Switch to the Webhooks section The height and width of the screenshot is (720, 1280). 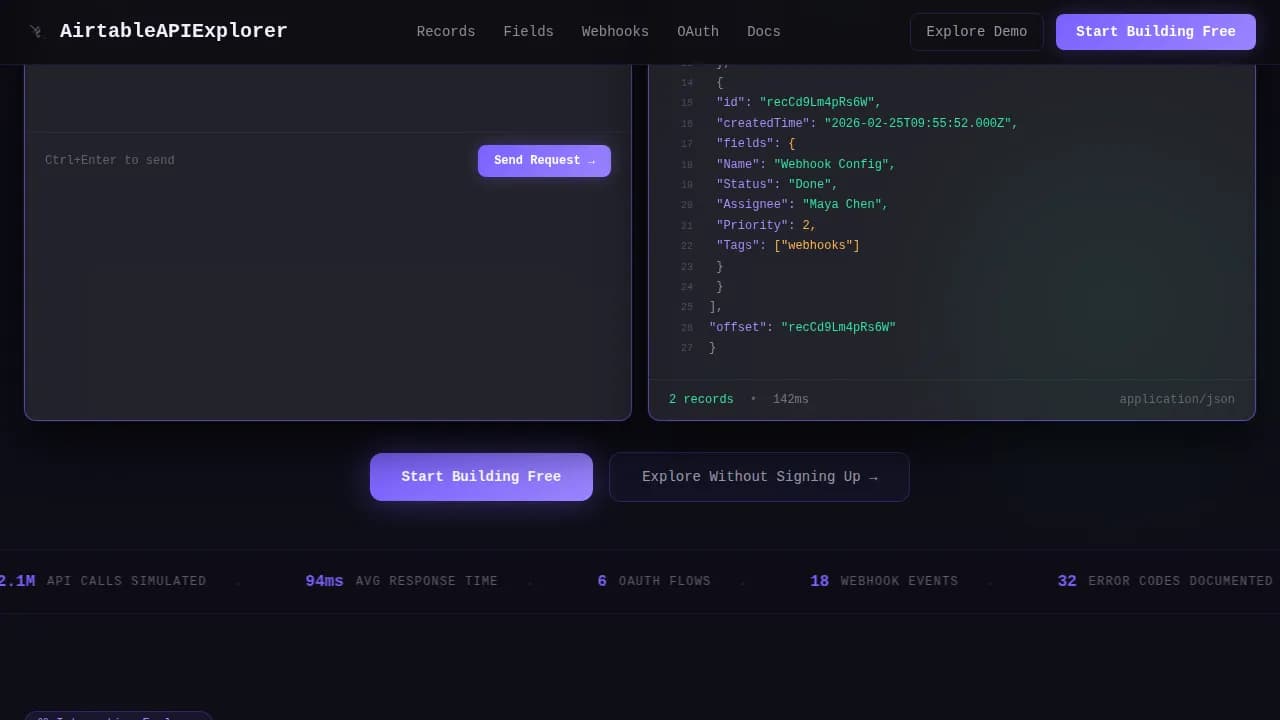615,31
